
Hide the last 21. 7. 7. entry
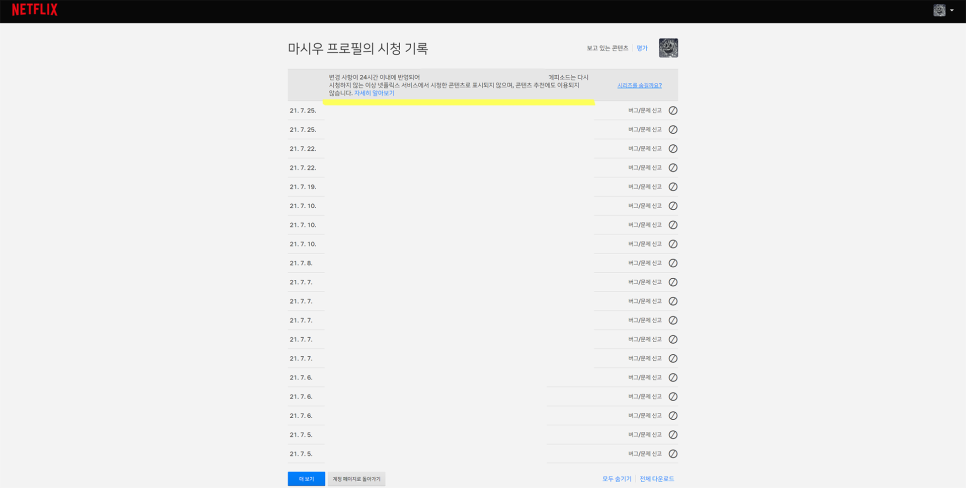click(x=673, y=359)
